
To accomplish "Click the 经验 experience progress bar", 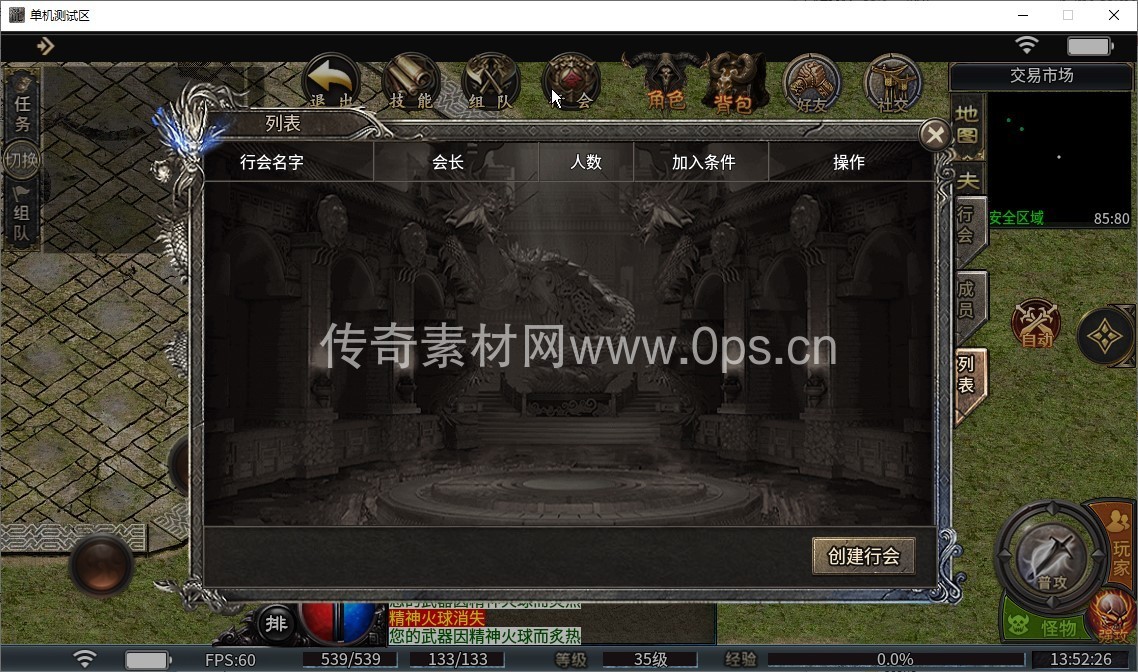I will click(895, 659).
